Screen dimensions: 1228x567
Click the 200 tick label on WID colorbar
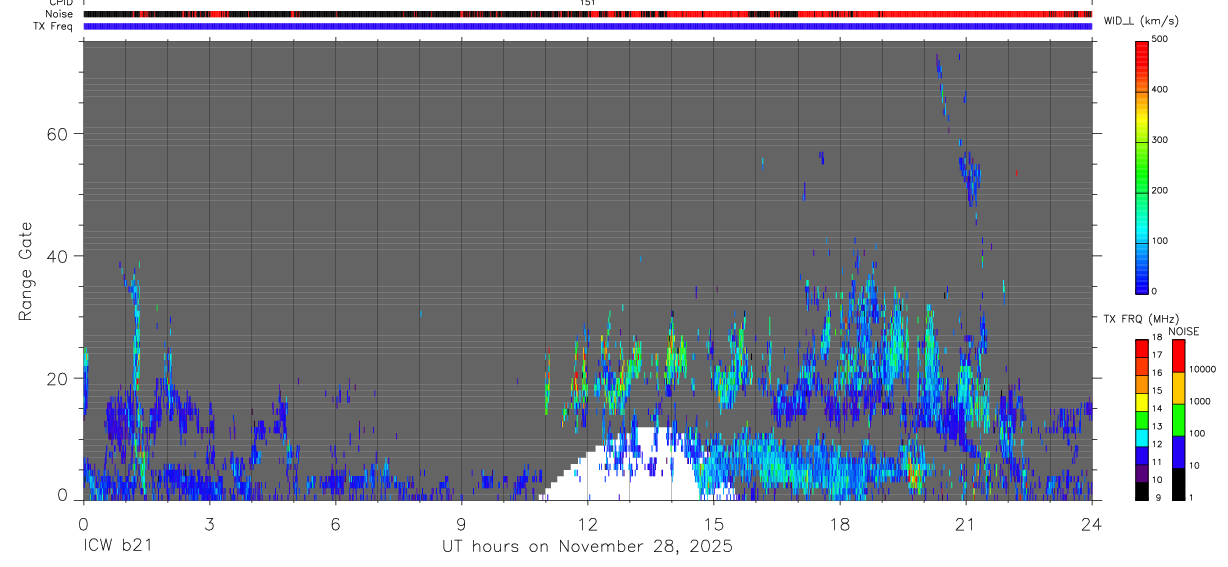1160,190
